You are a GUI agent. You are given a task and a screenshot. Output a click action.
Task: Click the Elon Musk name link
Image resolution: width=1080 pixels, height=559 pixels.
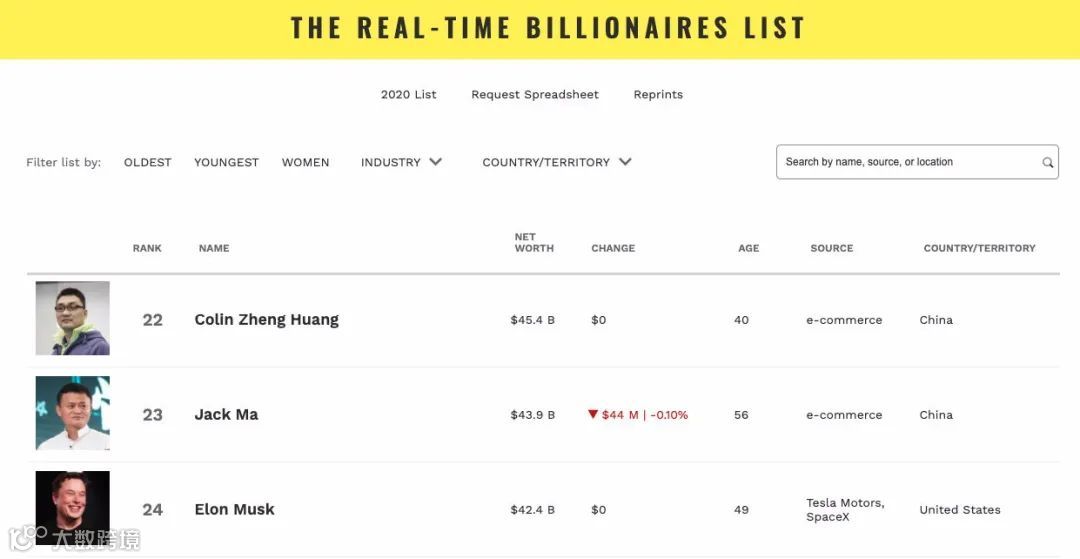pyautogui.click(x=234, y=510)
